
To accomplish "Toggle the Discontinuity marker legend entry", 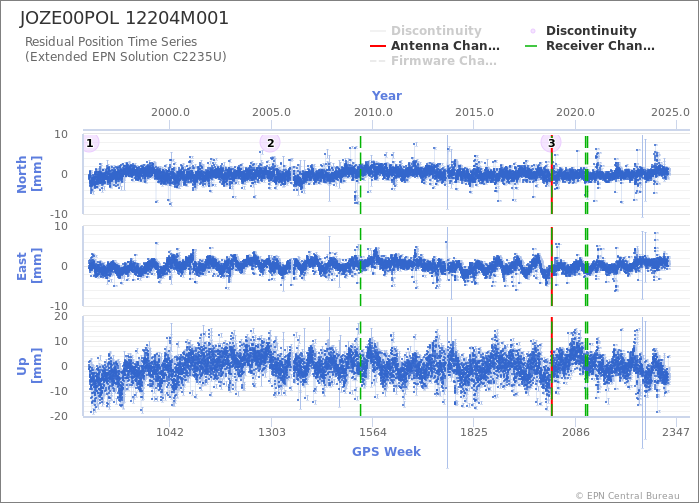I will point(583,31).
